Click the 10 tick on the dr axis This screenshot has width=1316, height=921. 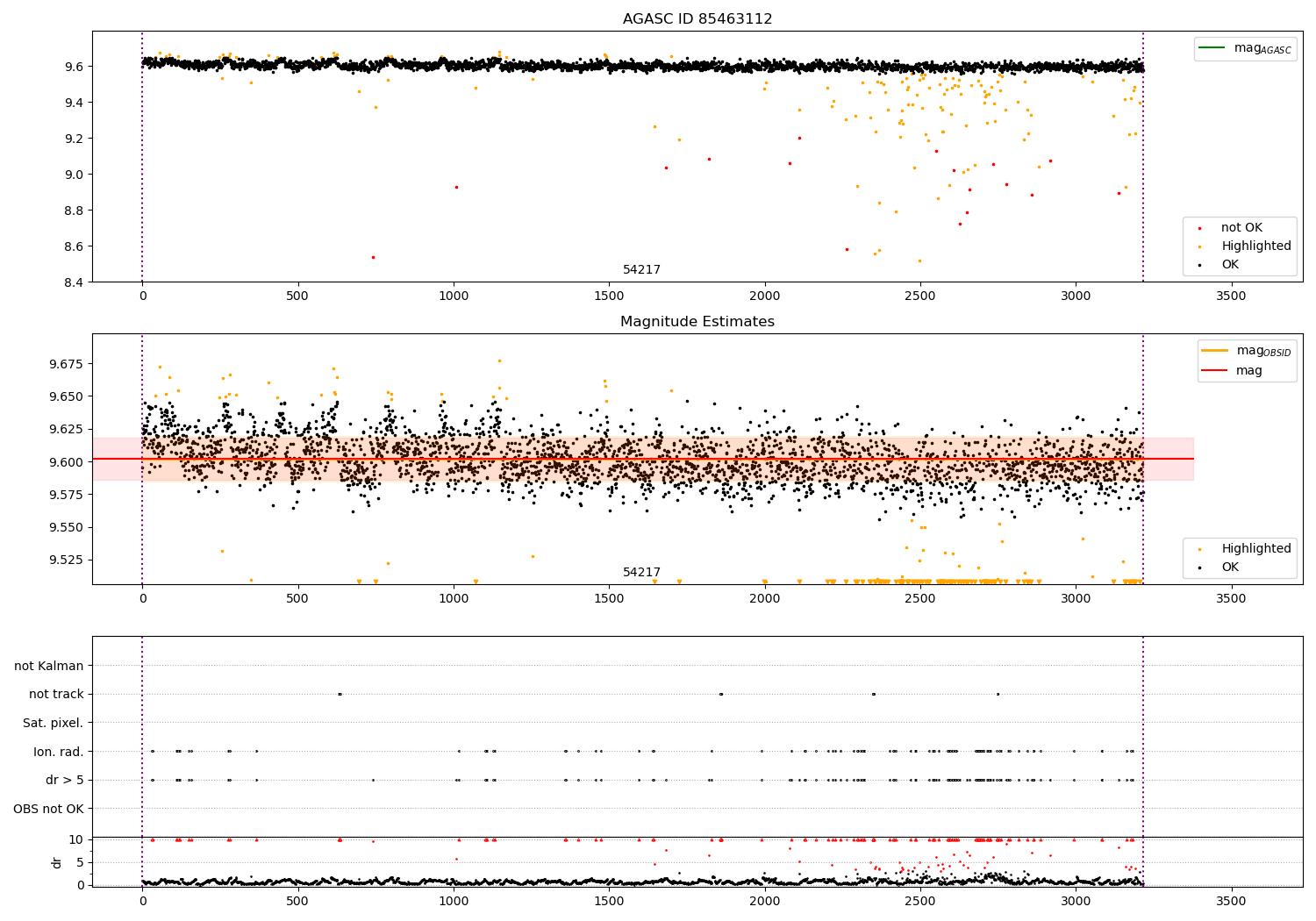point(76,840)
